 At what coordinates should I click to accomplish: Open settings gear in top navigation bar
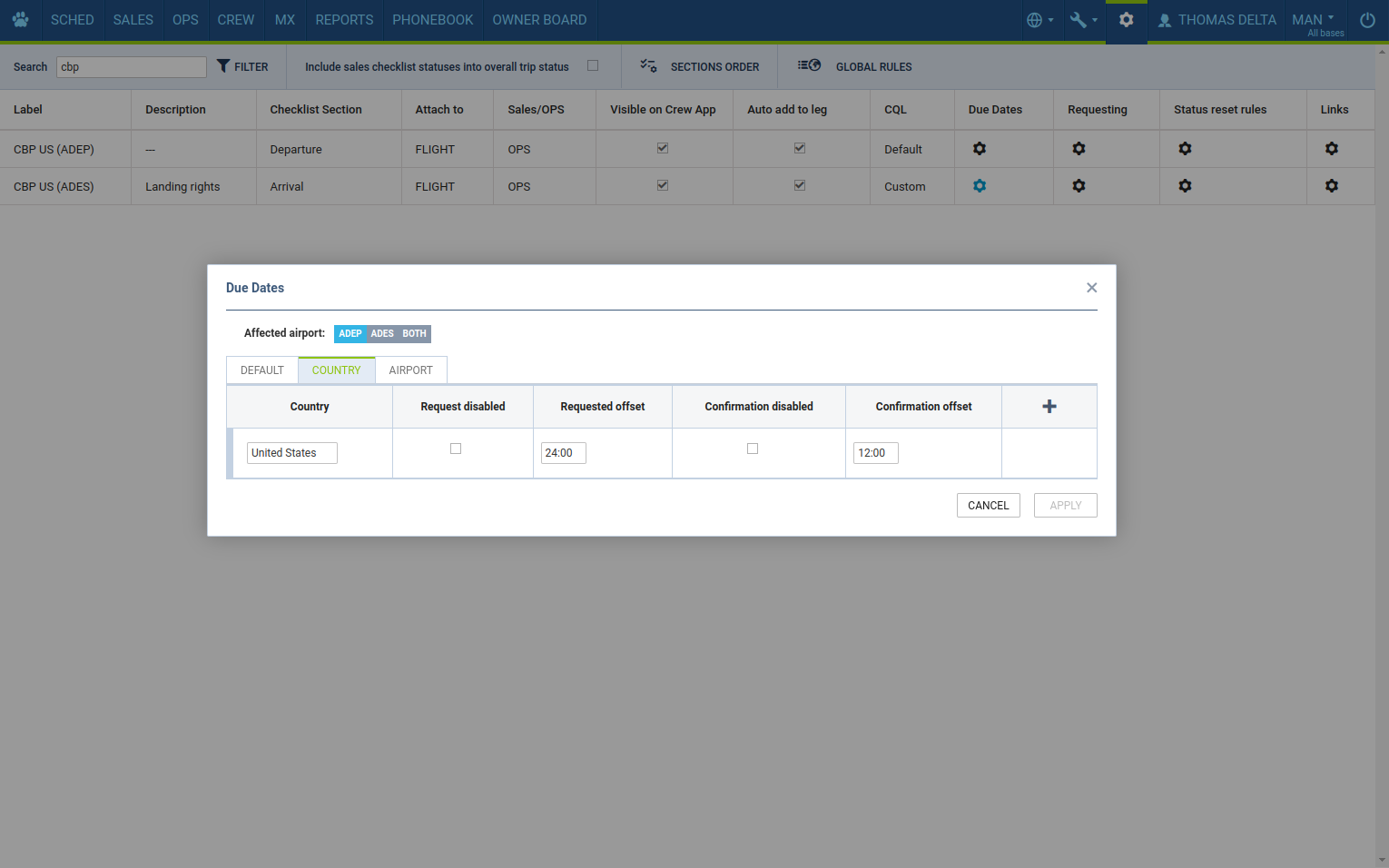pyautogui.click(x=1126, y=20)
